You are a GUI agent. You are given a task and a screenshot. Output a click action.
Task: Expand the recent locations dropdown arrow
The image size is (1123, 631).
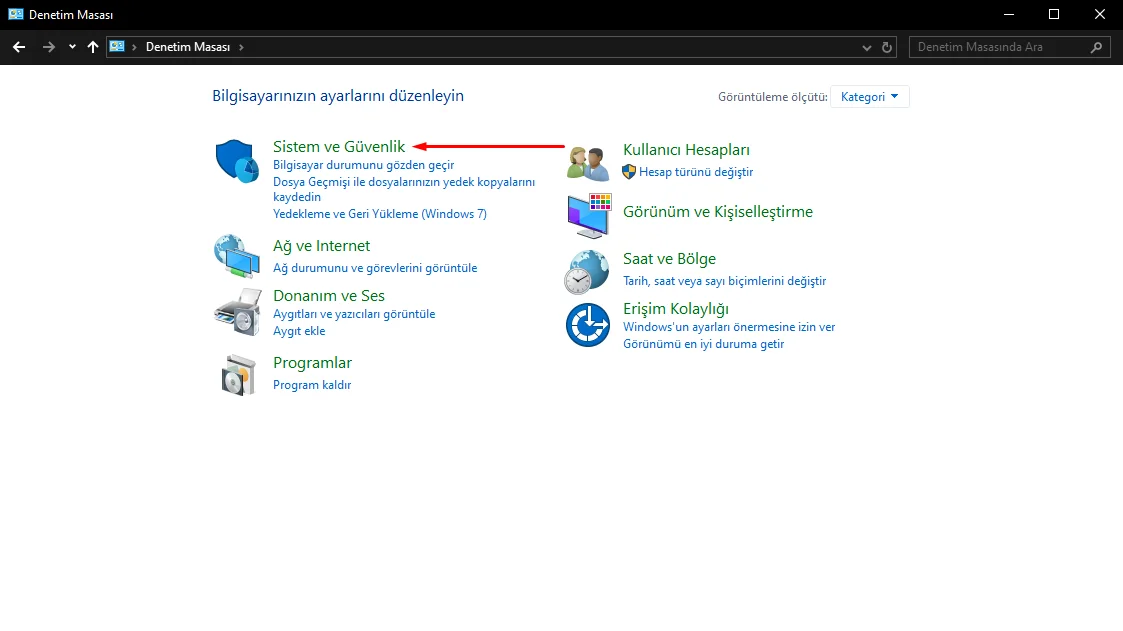[72, 47]
